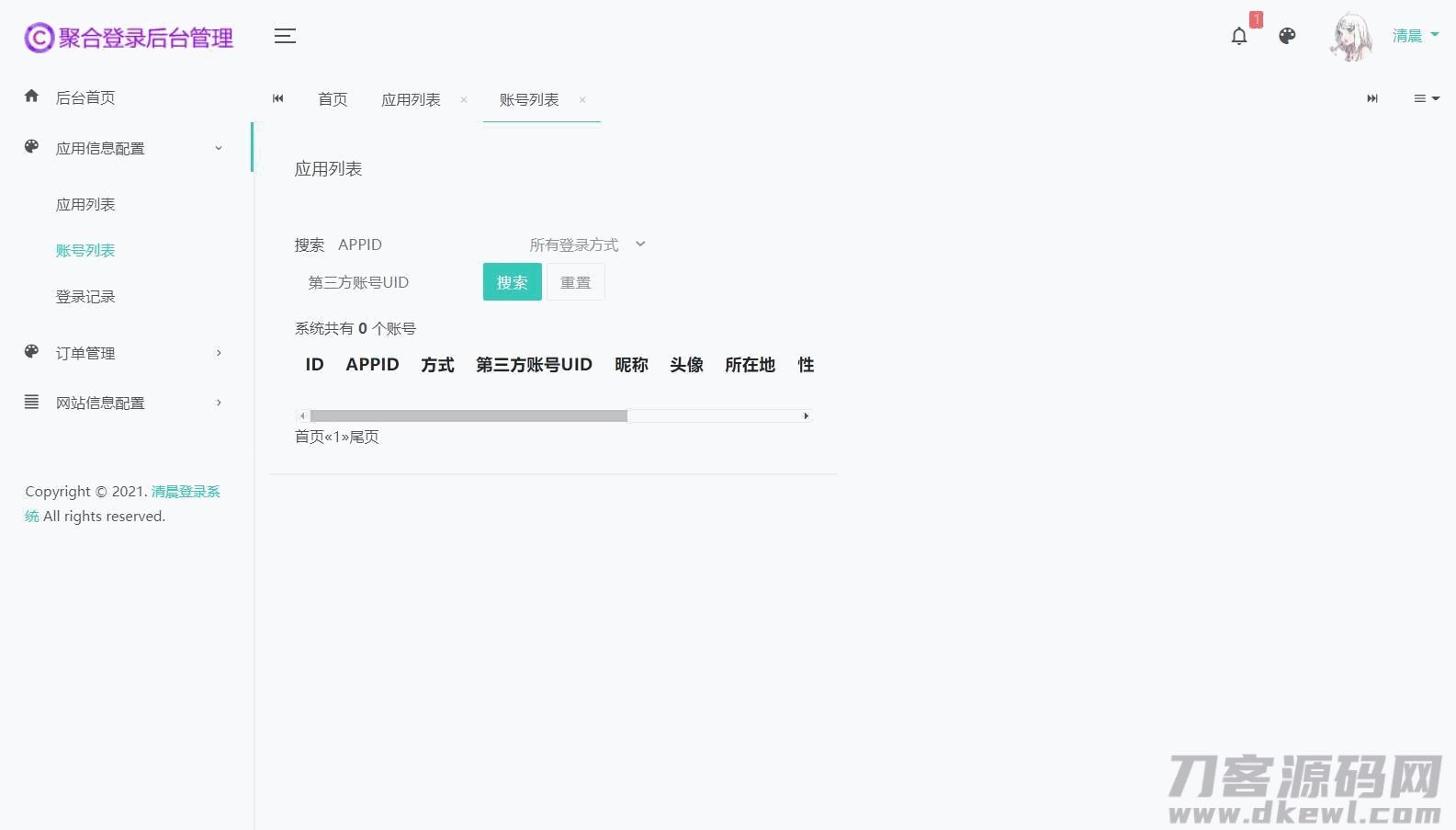Close the 账号列表 tab

point(582,100)
